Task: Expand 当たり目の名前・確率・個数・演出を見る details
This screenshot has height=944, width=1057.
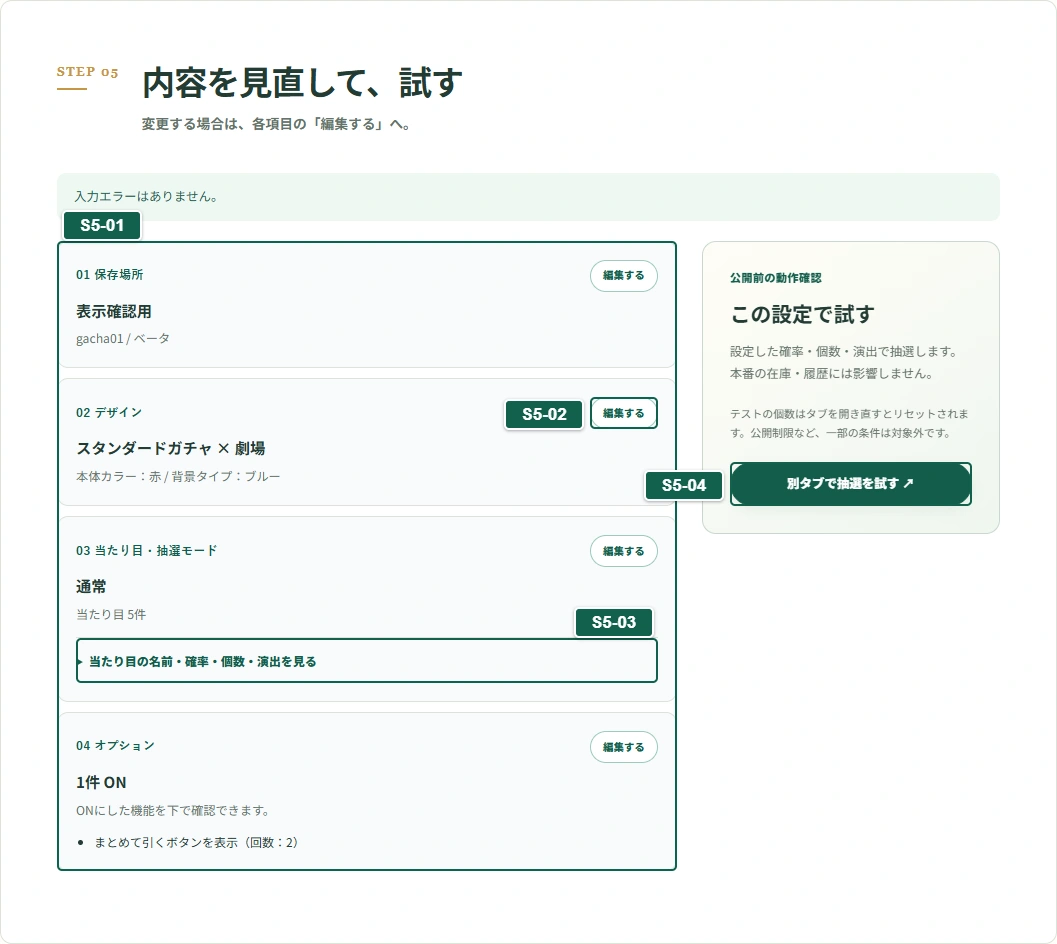Action: click(x=367, y=661)
